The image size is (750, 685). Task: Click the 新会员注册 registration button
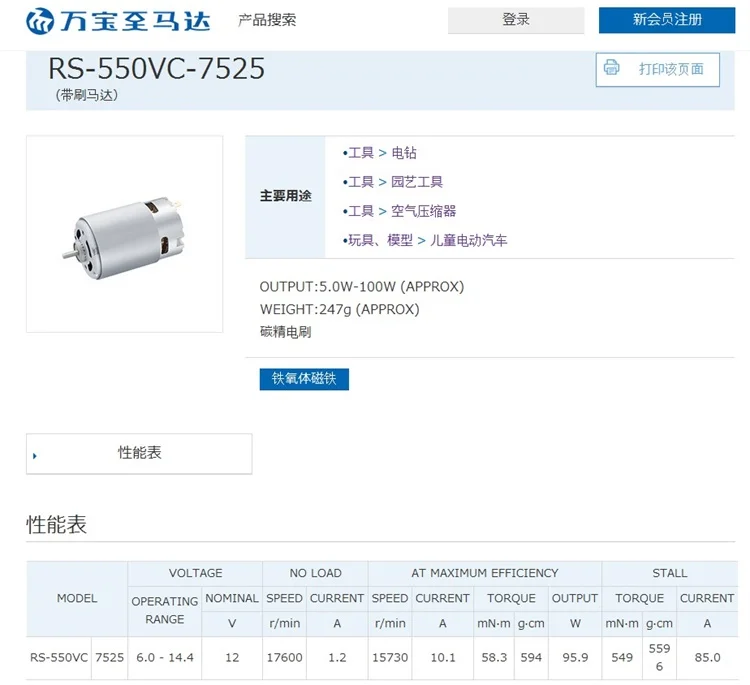pyautogui.click(x=667, y=20)
